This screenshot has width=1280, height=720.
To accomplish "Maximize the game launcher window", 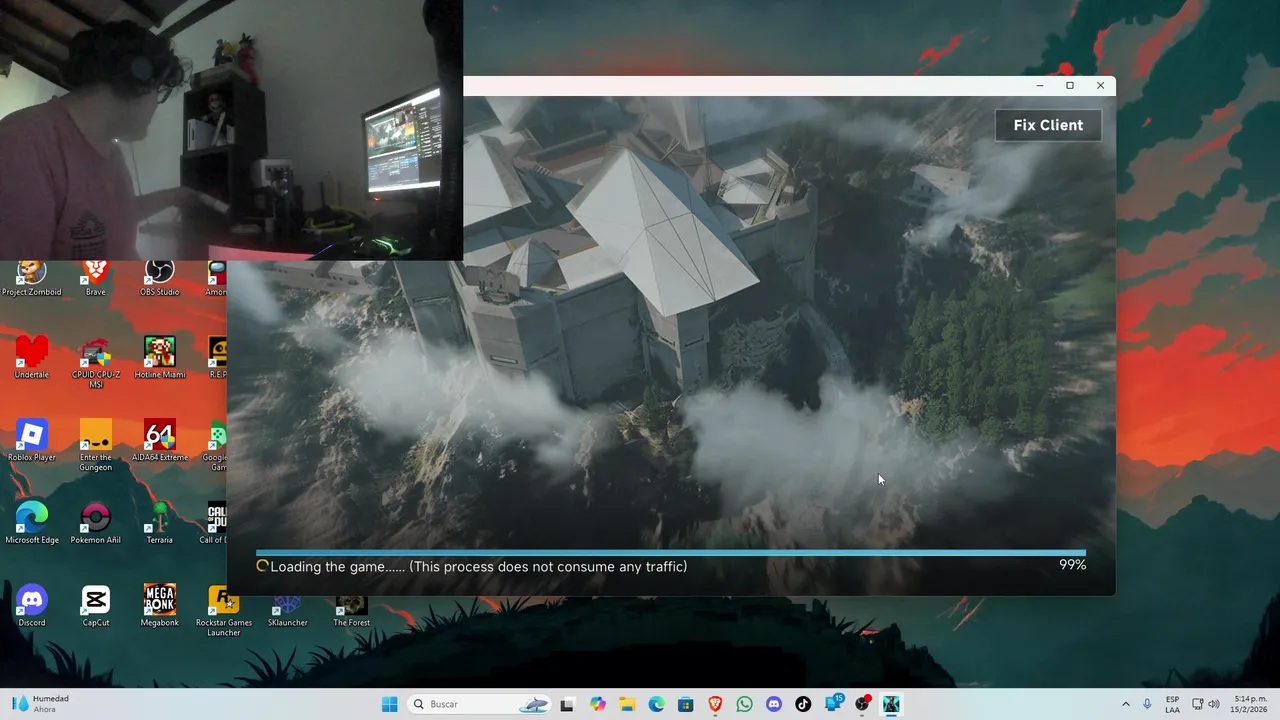I will (x=1070, y=86).
